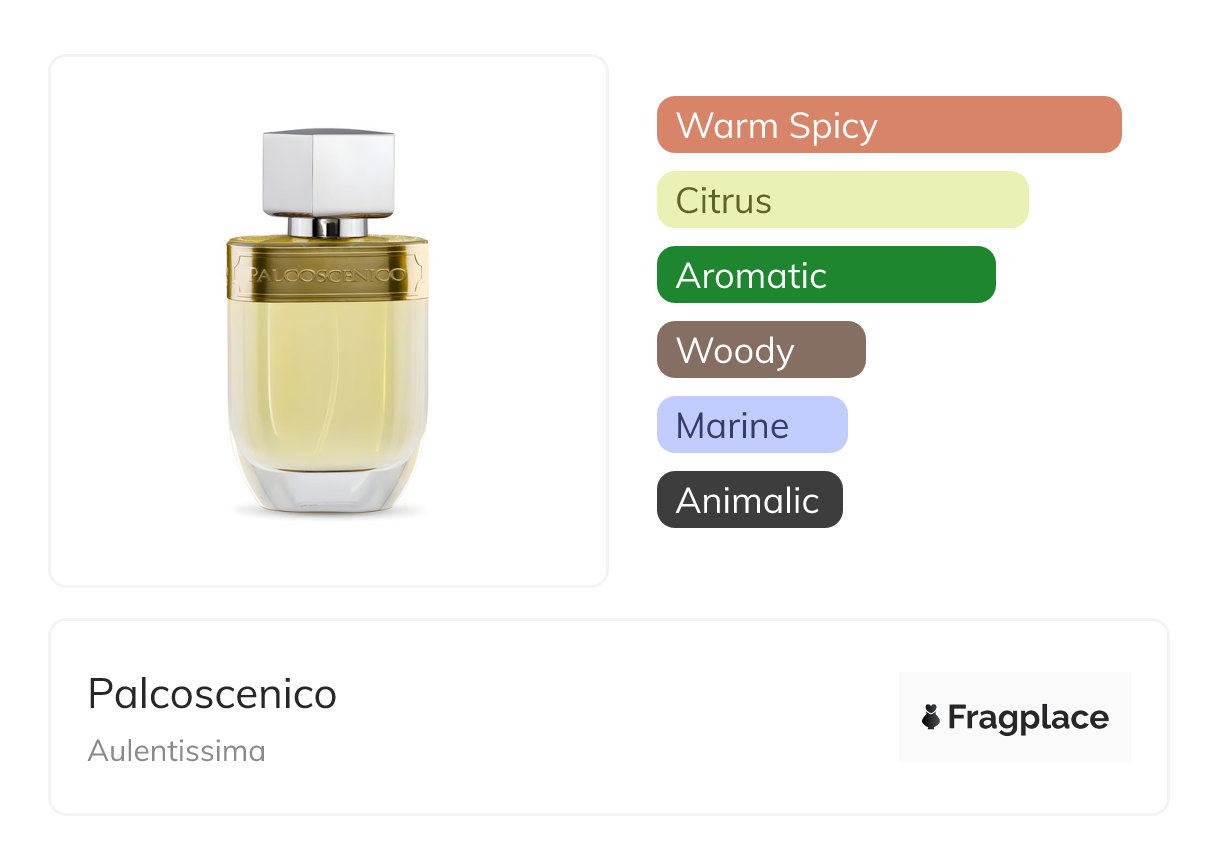Image resolution: width=1218 pixels, height=864 pixels.
Task: Click the Fragplace wordmark text
Action: (1028, 717)
